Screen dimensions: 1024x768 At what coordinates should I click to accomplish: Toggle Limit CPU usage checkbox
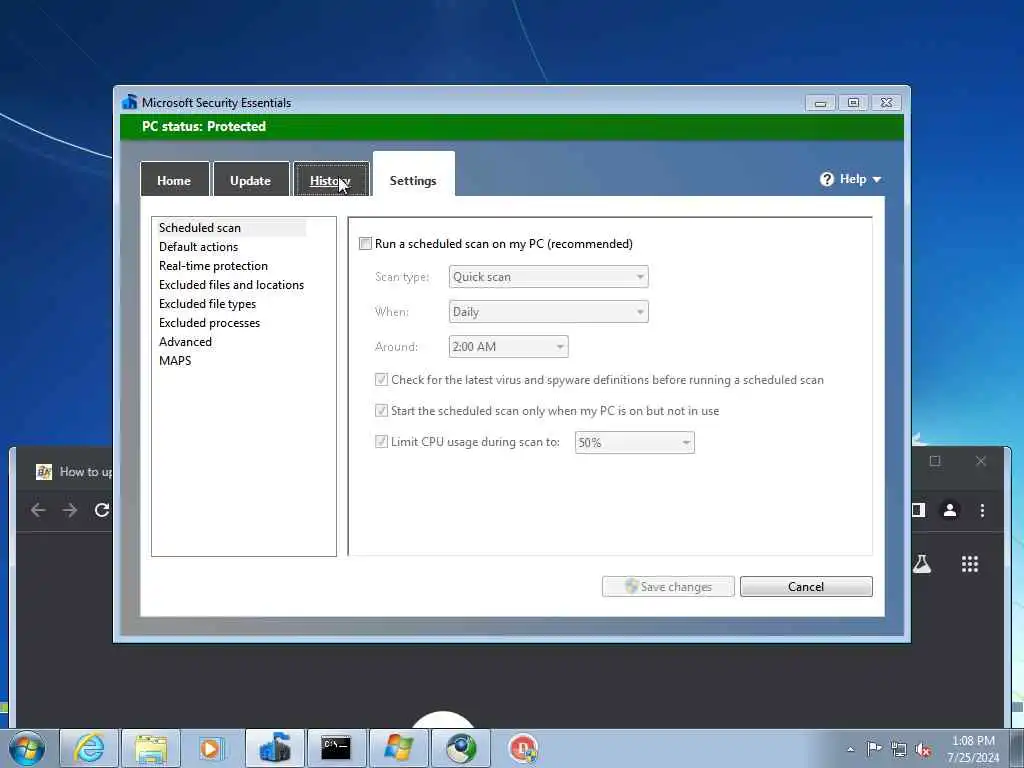pyautogui.click(x=381, y=442)
